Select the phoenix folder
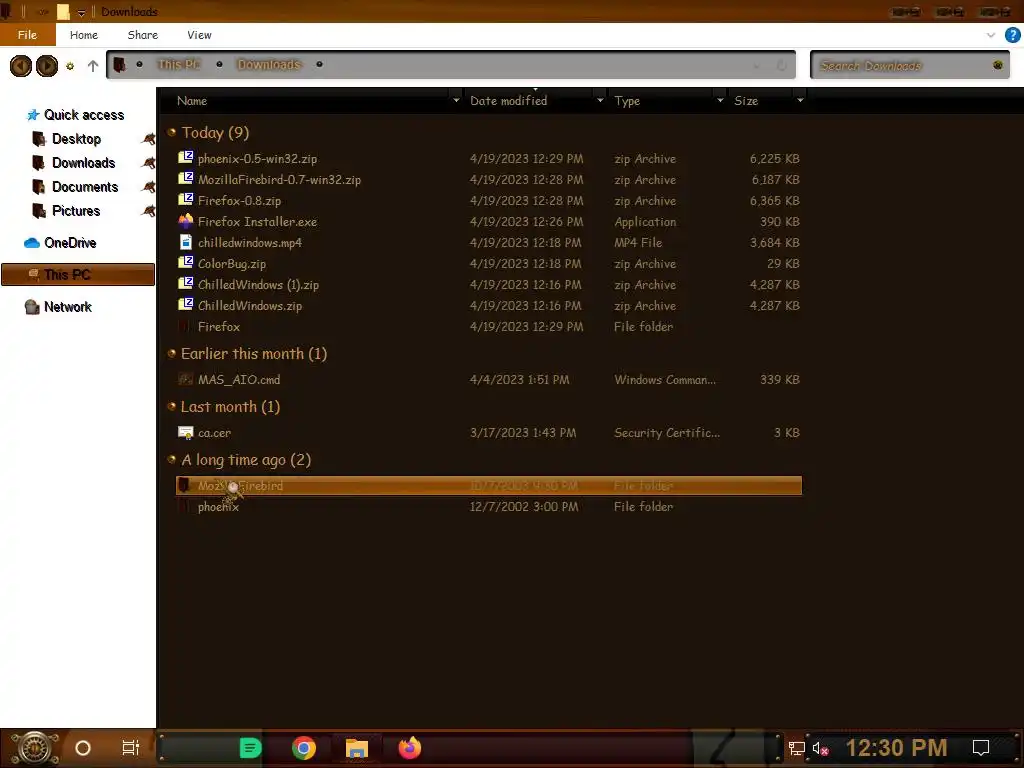Image resolution: width=1024 pixels, height=768 pixels. (488, 507)
